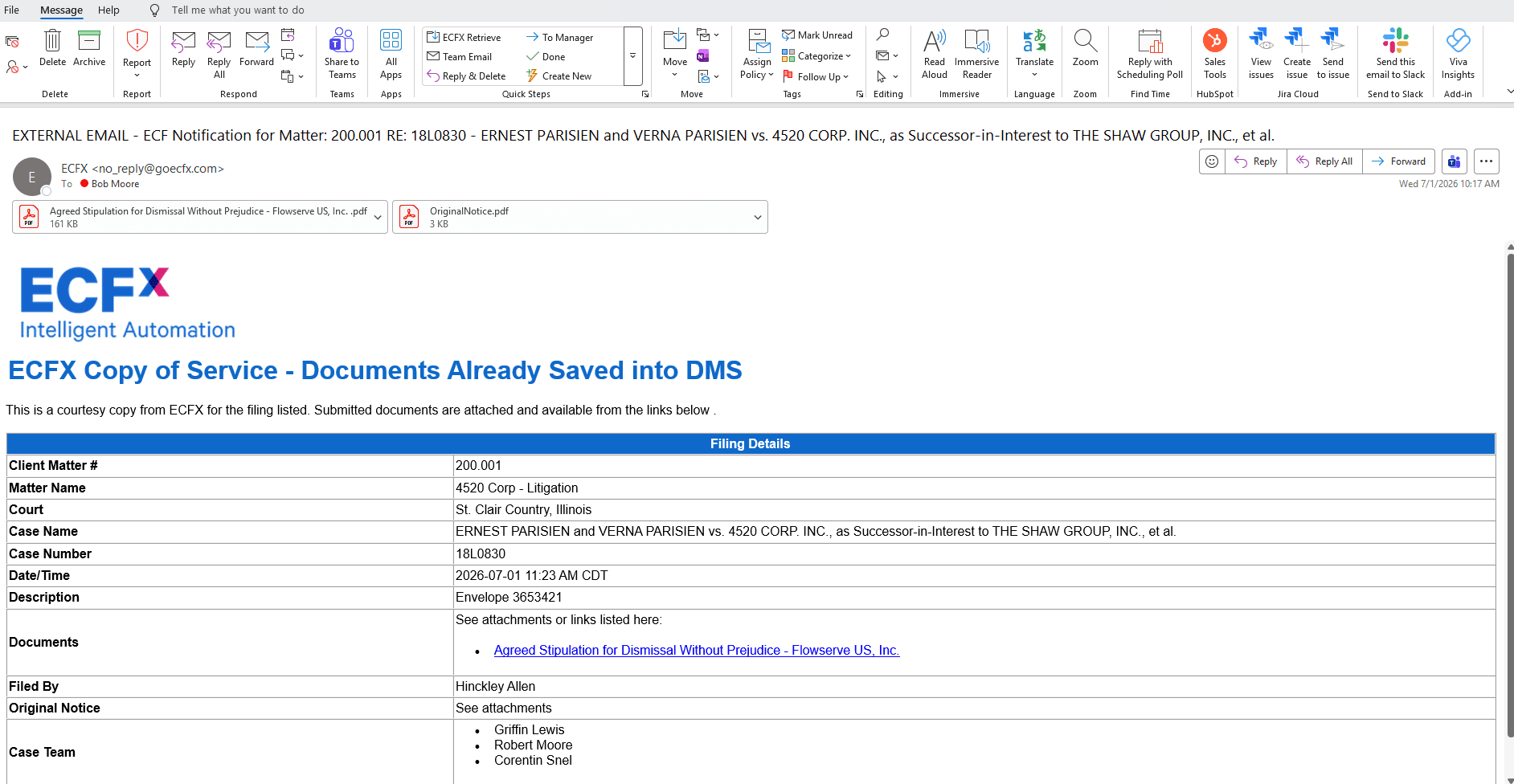Open the Zoom dialog

pos(1085,48)
